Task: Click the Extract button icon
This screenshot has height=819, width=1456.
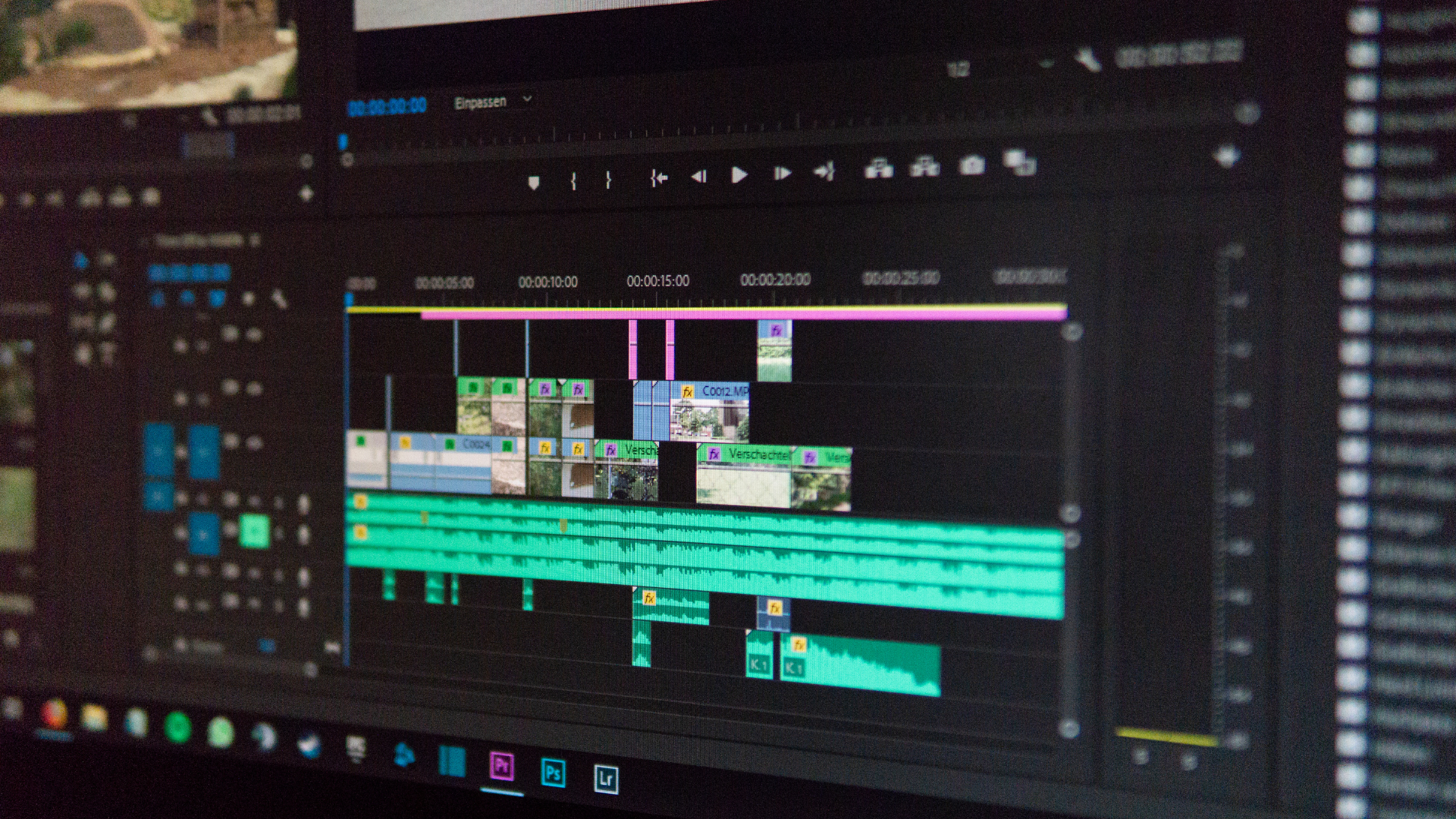Action: point(924,167)
